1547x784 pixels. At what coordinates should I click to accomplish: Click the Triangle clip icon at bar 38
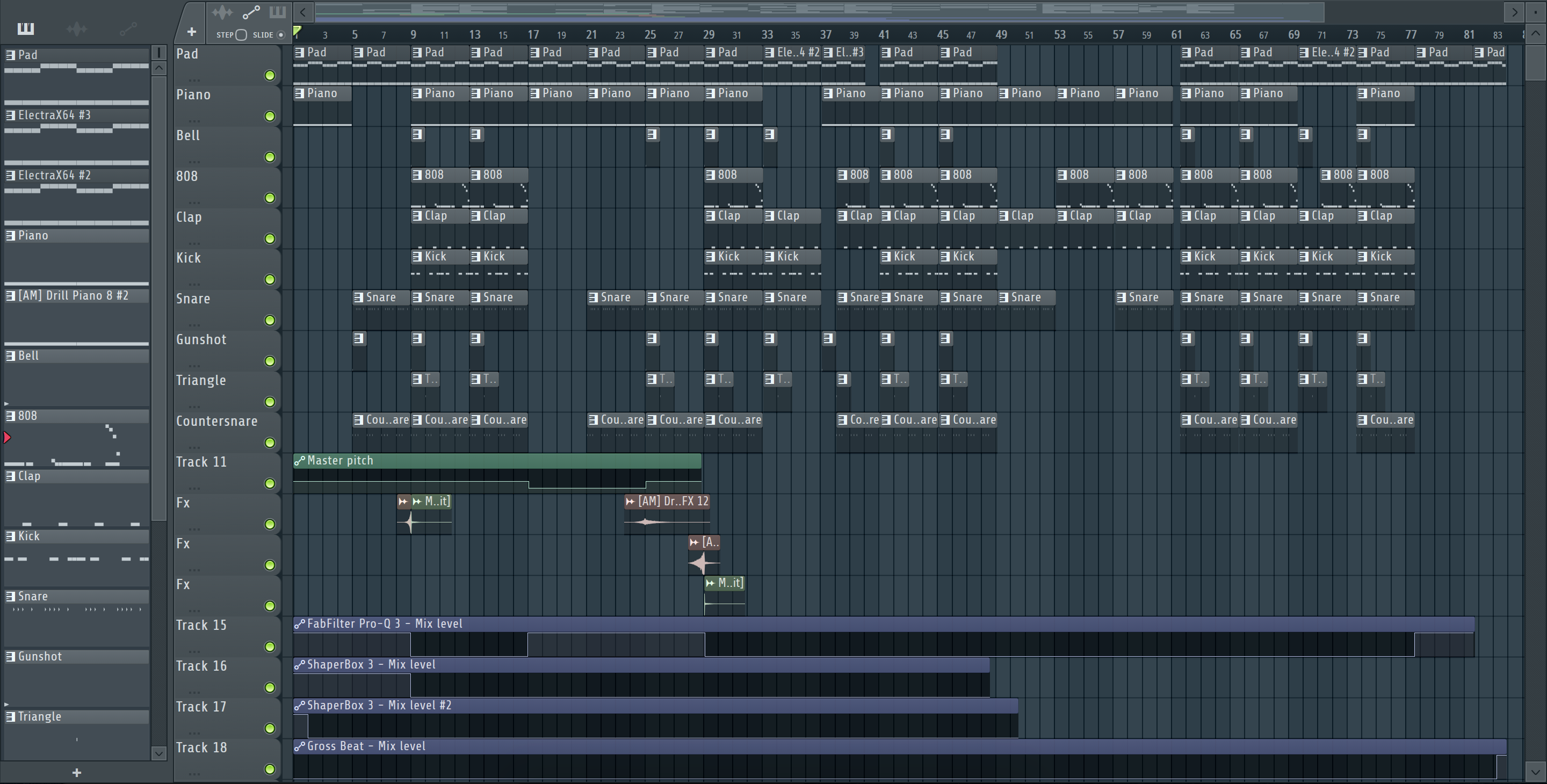(843, 379)
